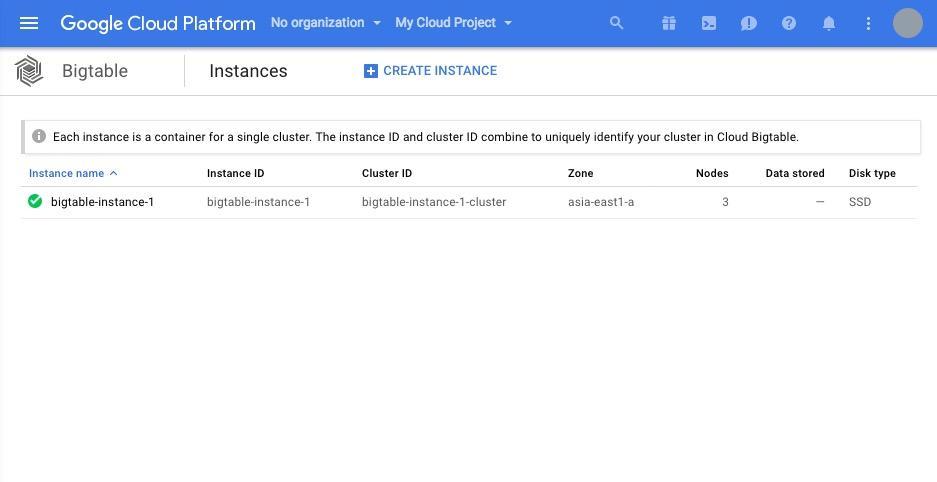
Task: Open the three-dot settings menu
Action: click(868, 23)
